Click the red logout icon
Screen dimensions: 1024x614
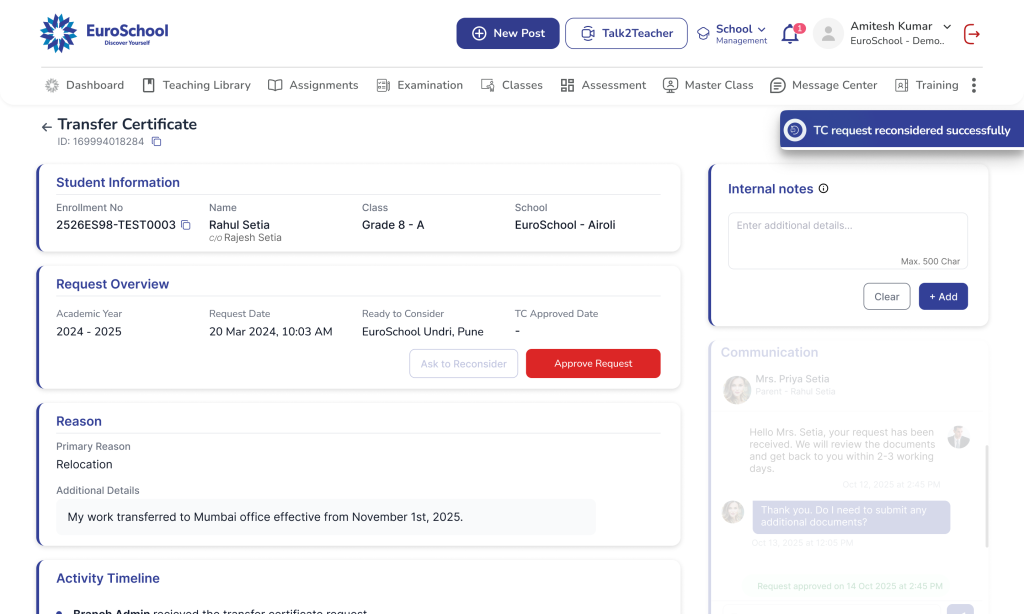[x=971, y=34]
